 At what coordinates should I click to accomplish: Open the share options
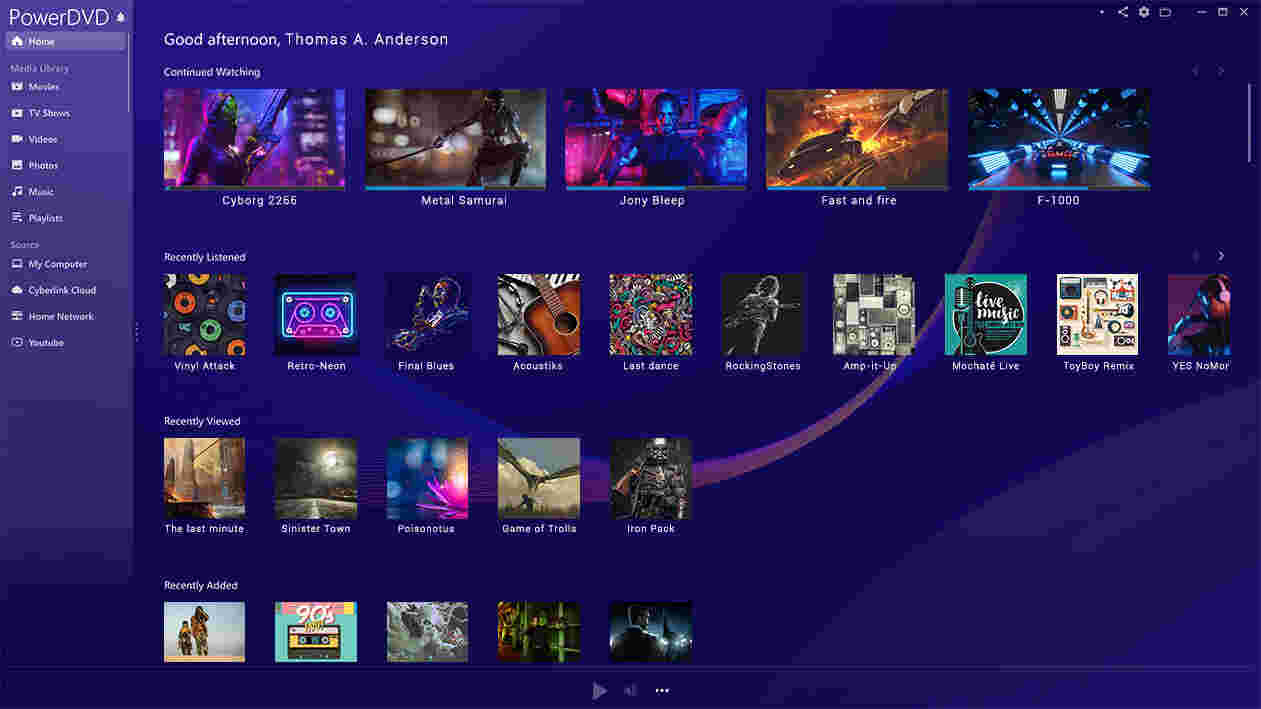pyautogui.click(x=1122, y=12)
